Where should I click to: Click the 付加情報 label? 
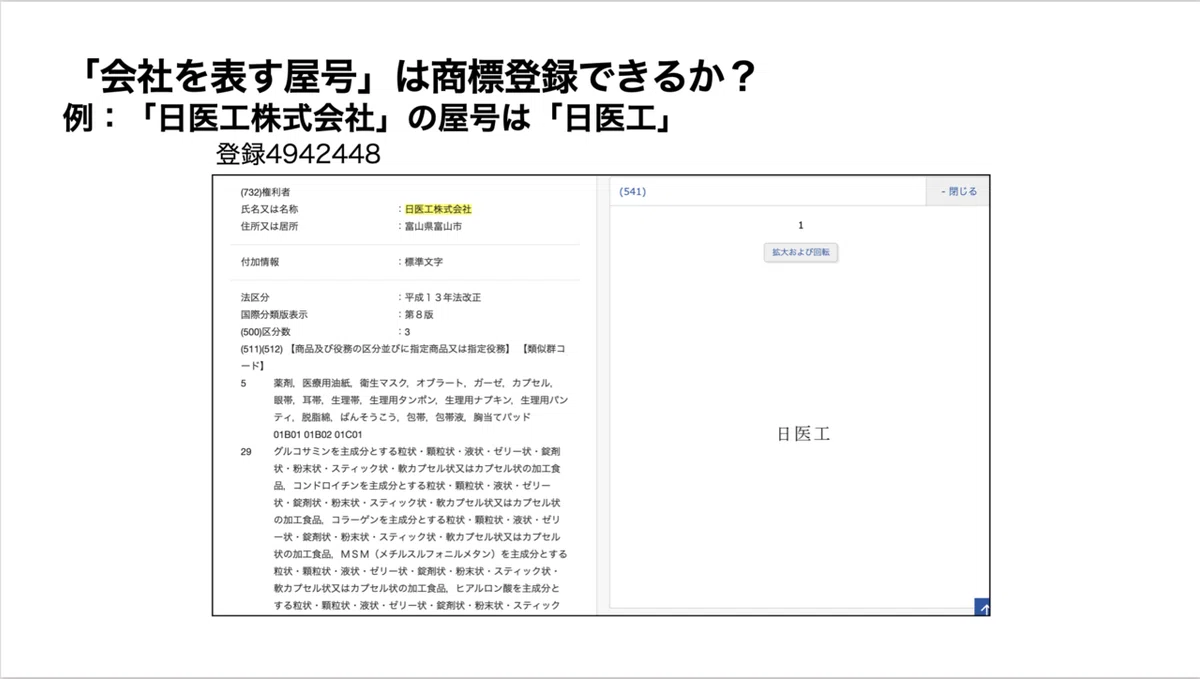pos(260,261)
